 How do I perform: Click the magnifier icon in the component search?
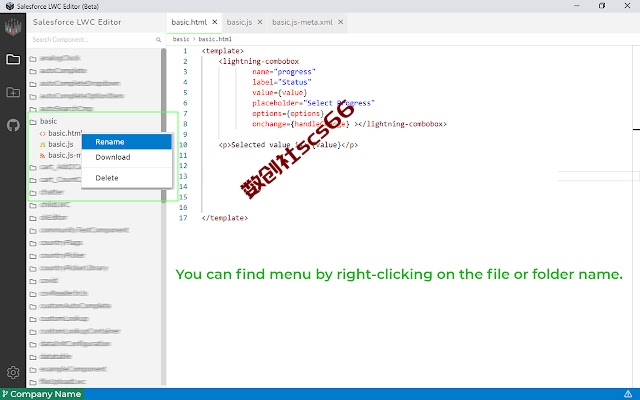point(158,40)
